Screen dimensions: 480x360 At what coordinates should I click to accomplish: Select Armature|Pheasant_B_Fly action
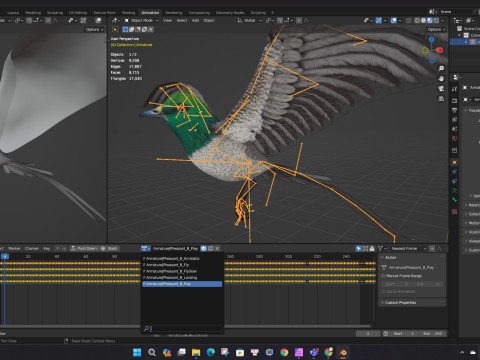pyautogui.click(x=182, y=265)
